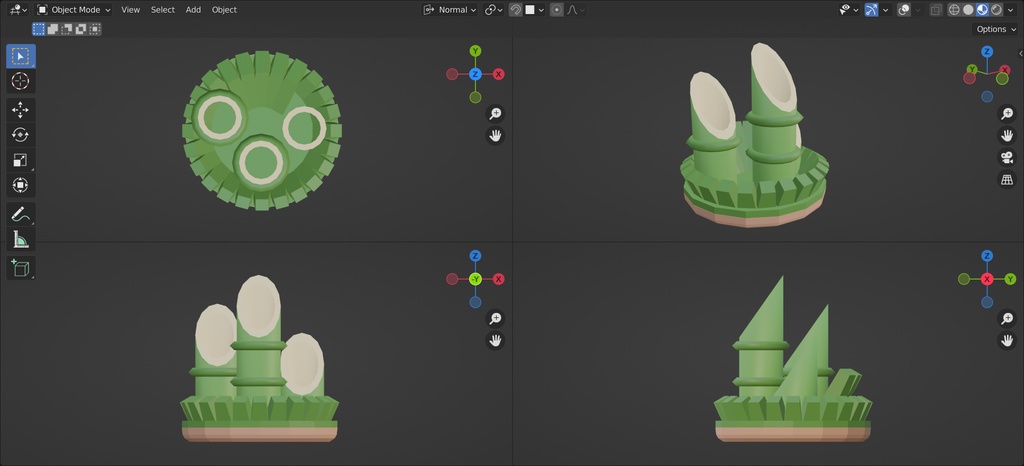Select the Move tool
This screenshot has height=466, width=1024.
(21, 110)
